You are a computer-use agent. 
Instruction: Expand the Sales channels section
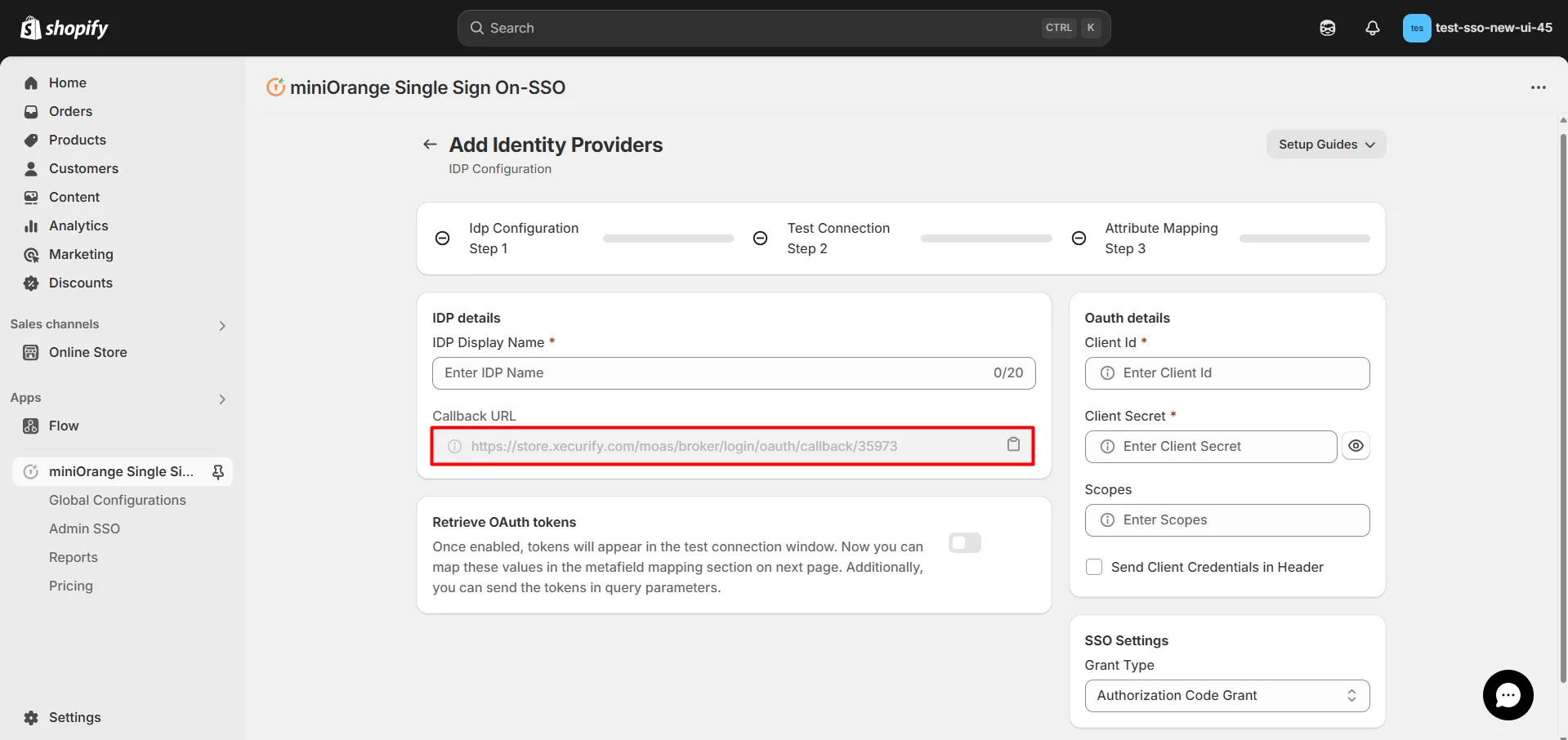(222, 325)
